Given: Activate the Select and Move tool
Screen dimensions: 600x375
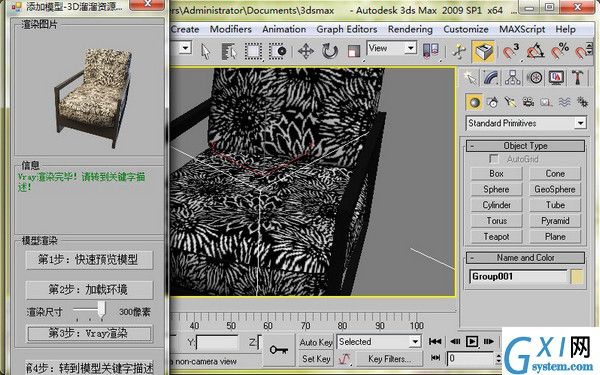Looking at the screenshot, I should (306, 51).
